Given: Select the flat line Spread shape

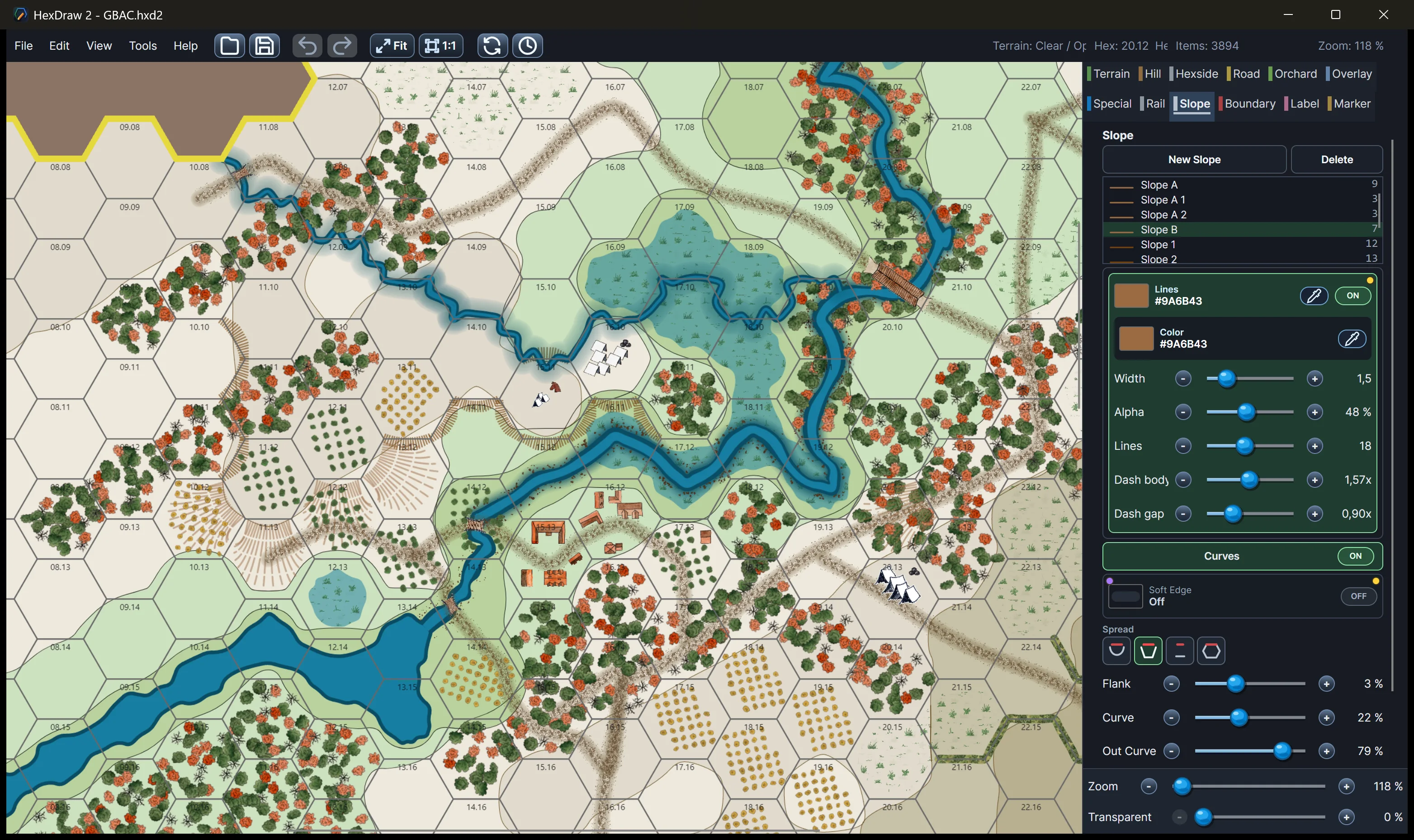Looking at the screenshot, I should [1180, 651].
